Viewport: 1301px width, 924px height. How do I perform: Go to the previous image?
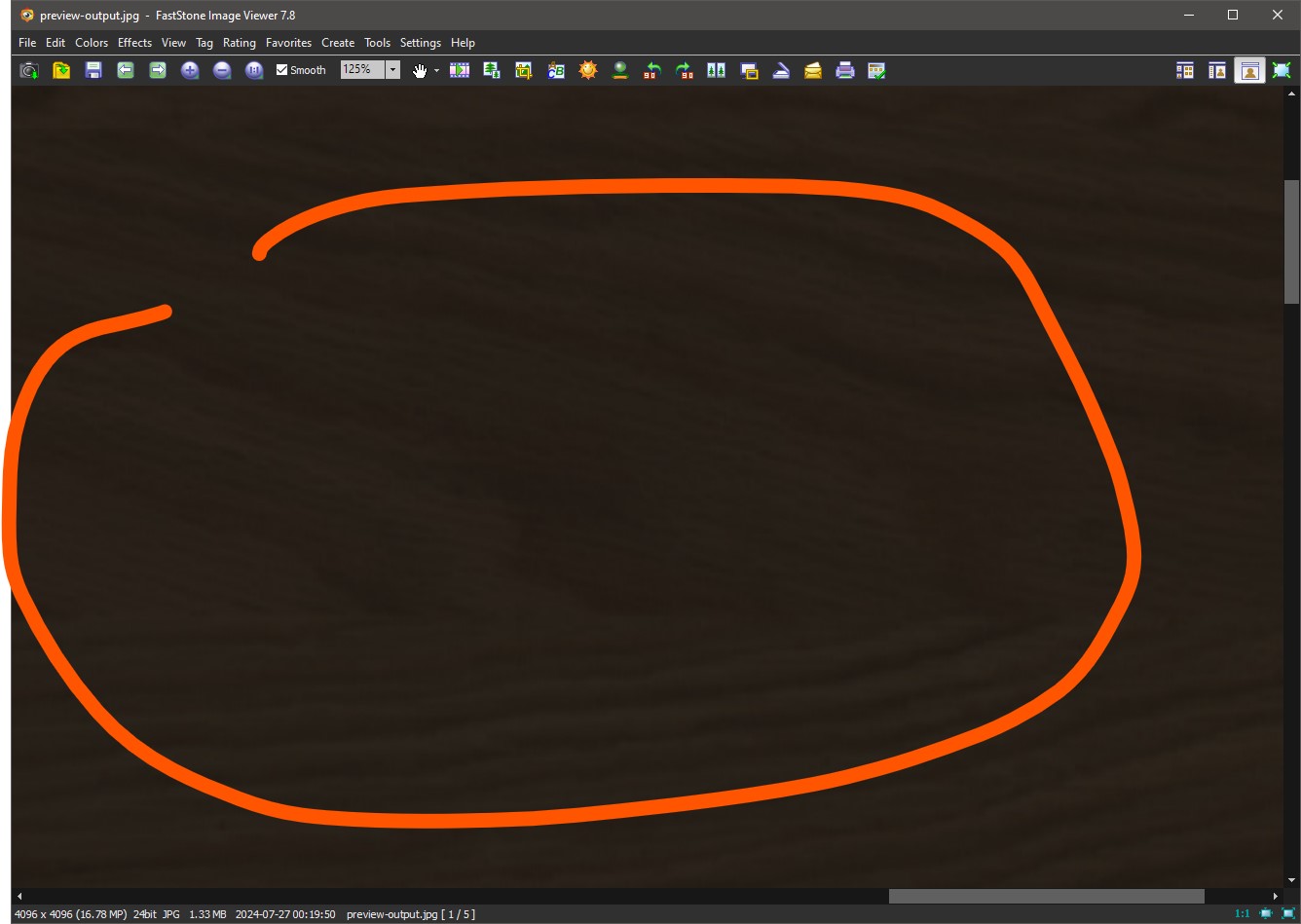(126, 70)
